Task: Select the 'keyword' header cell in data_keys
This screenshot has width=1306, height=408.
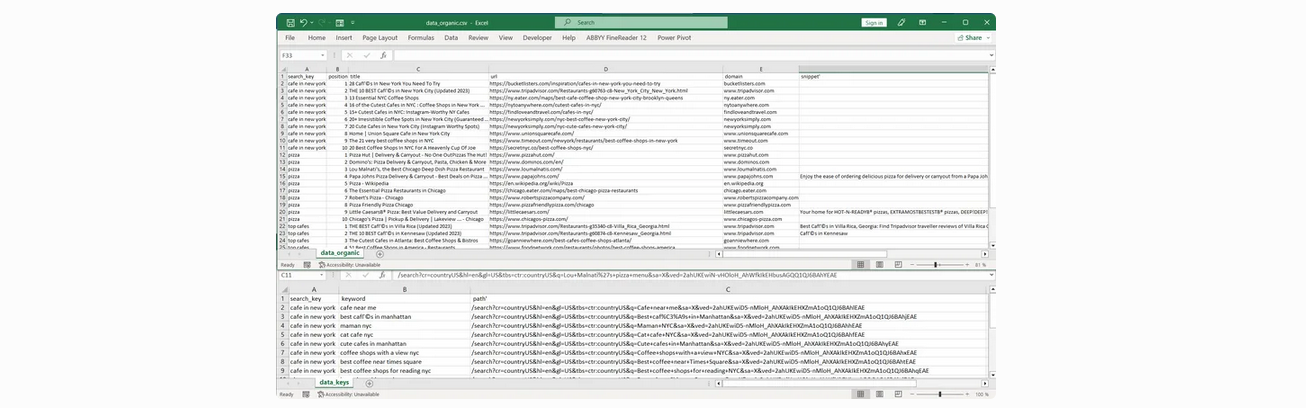Action: click(x=404, y=298)
